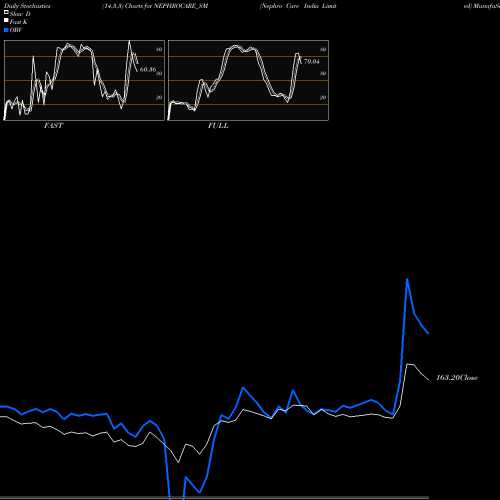
Task: Click the 80 axis label in FAST chart
Action: click(x=159, y=49)
